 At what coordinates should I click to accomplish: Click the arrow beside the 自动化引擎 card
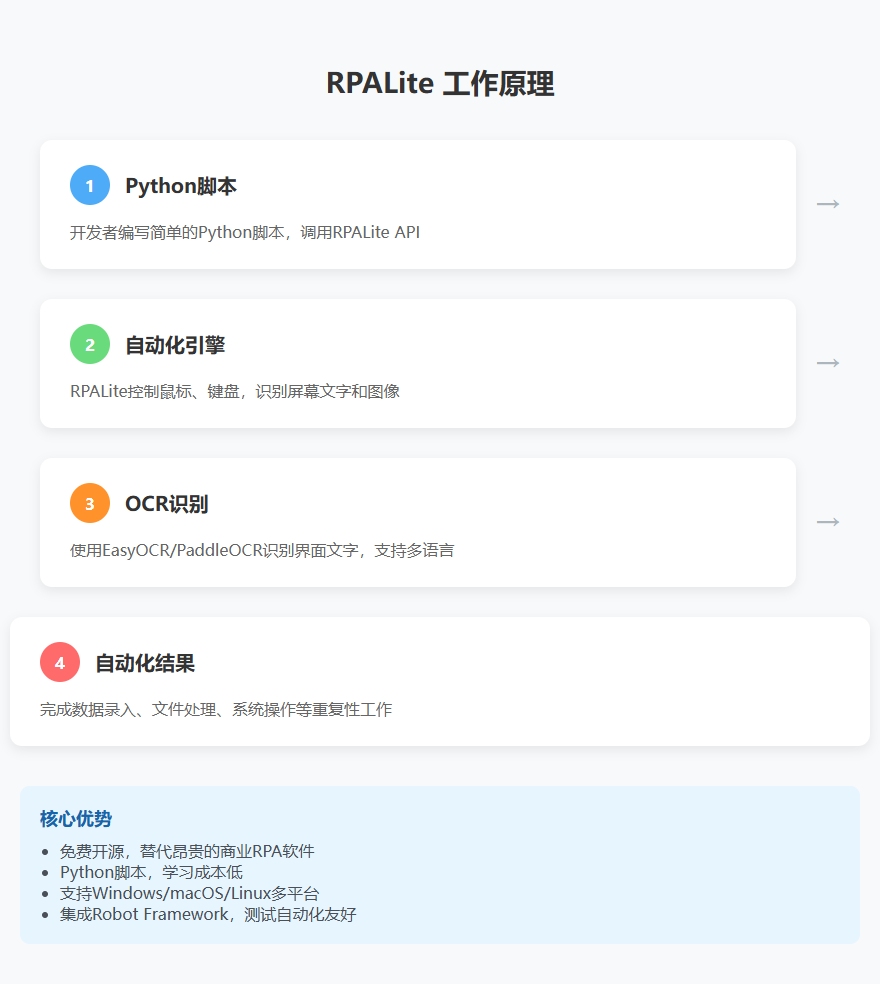point(828,363)
